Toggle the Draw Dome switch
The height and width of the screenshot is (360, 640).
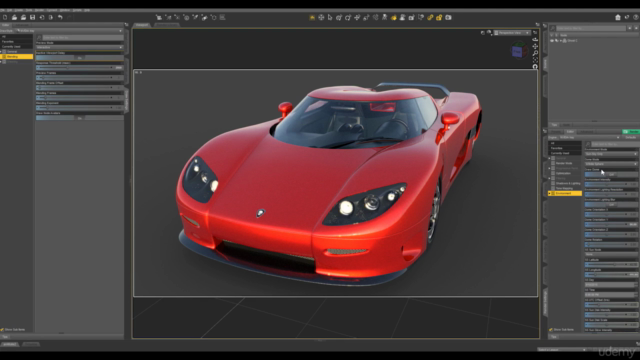click(611, 174)
